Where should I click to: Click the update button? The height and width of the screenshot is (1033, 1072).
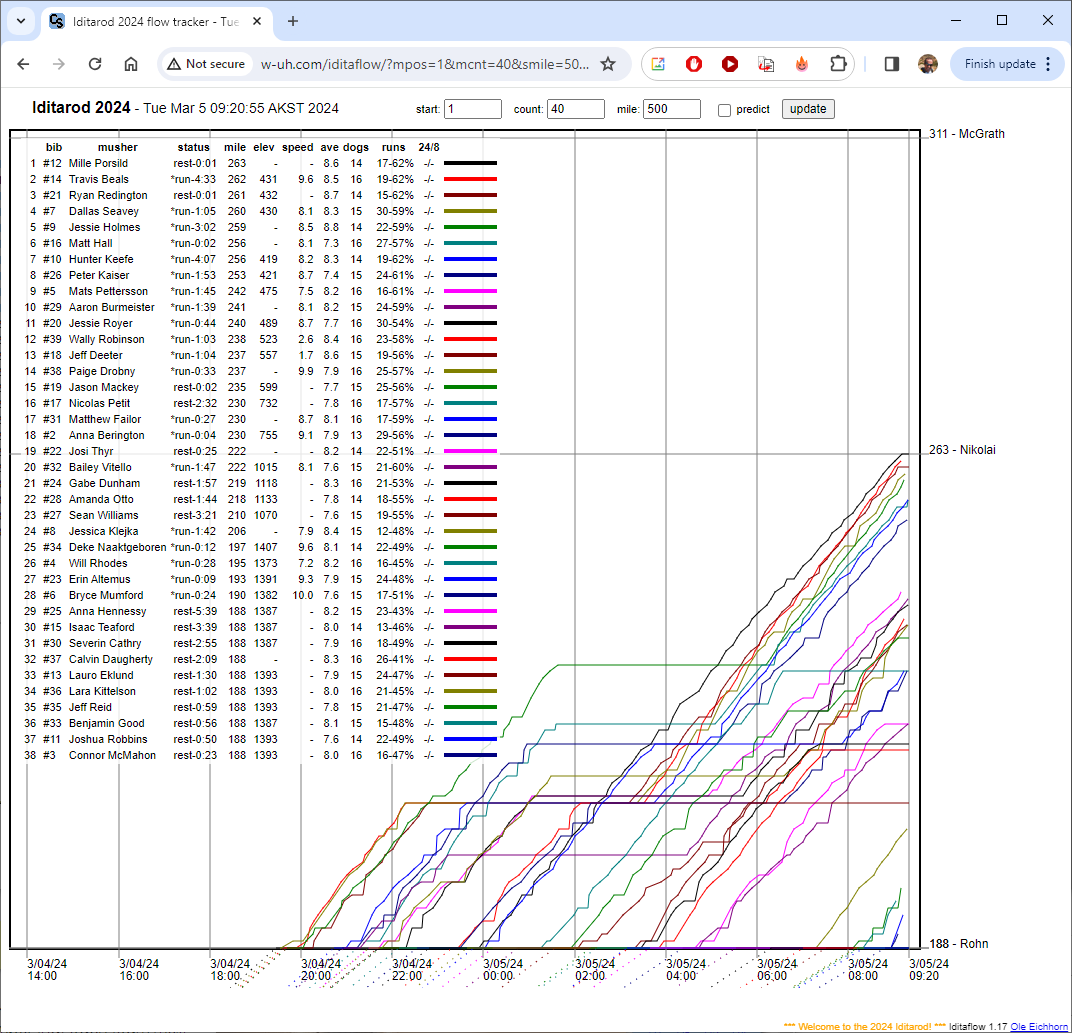pyautogui.click(x=807, y=109)
